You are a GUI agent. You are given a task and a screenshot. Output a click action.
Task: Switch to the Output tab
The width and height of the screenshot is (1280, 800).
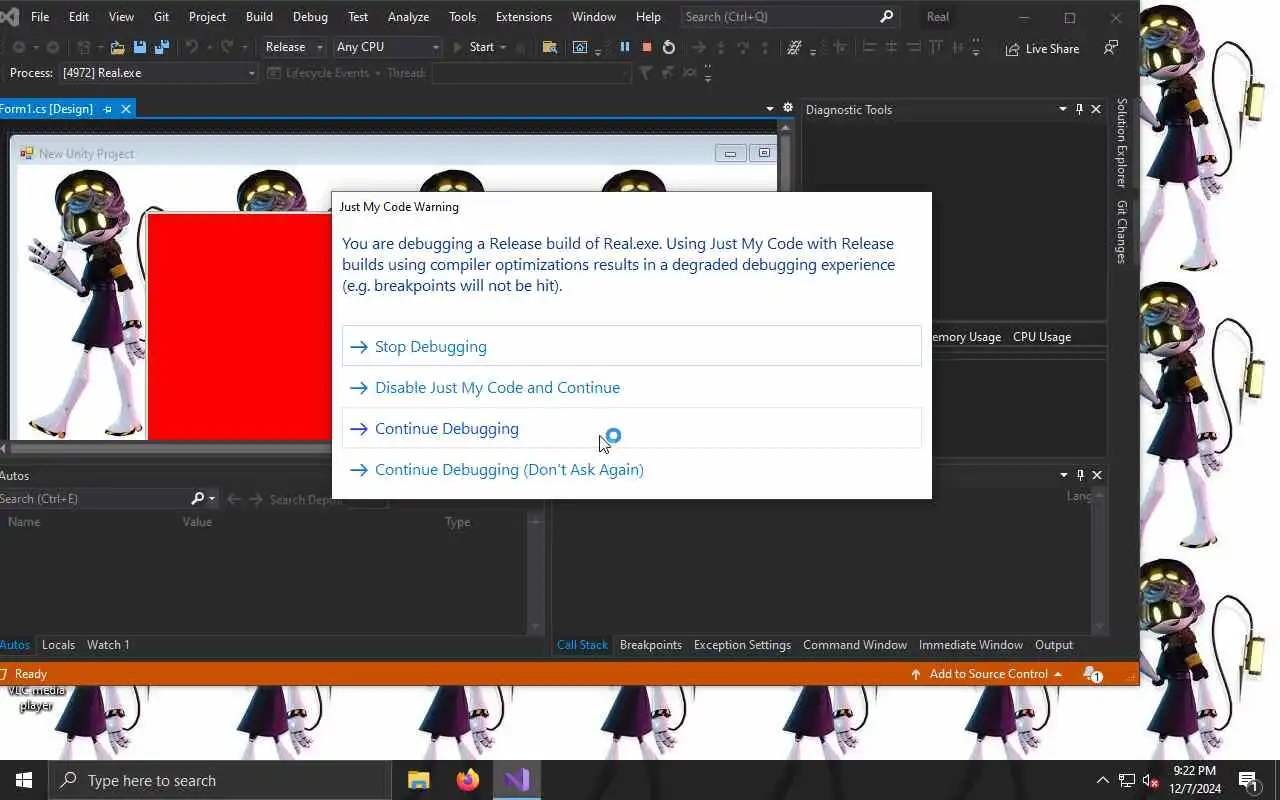coord(1054,645)
